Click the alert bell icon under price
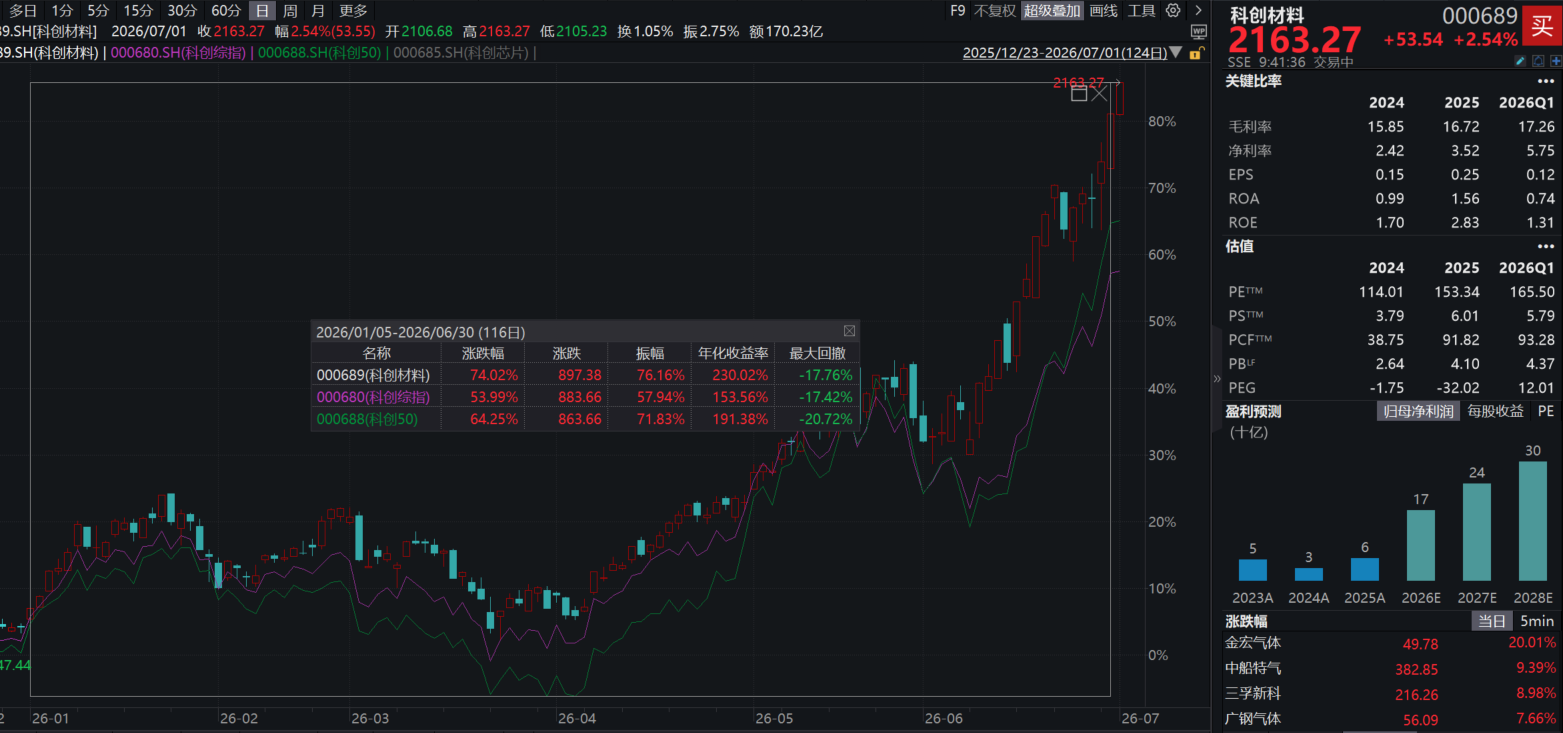The image size is (1563, 733). click(x=1538, y=61)
